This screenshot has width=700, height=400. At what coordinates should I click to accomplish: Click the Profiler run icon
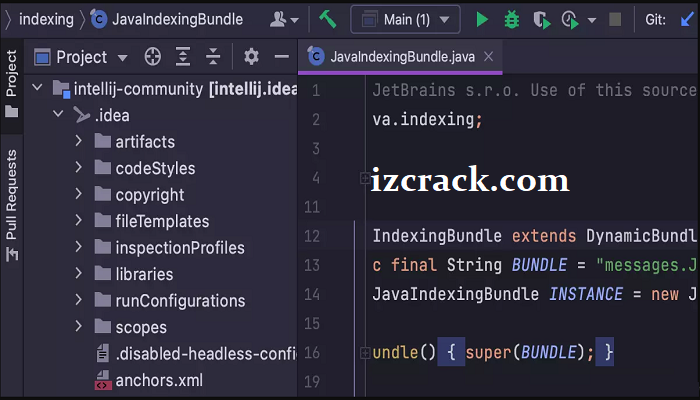[x=570, y=20]
